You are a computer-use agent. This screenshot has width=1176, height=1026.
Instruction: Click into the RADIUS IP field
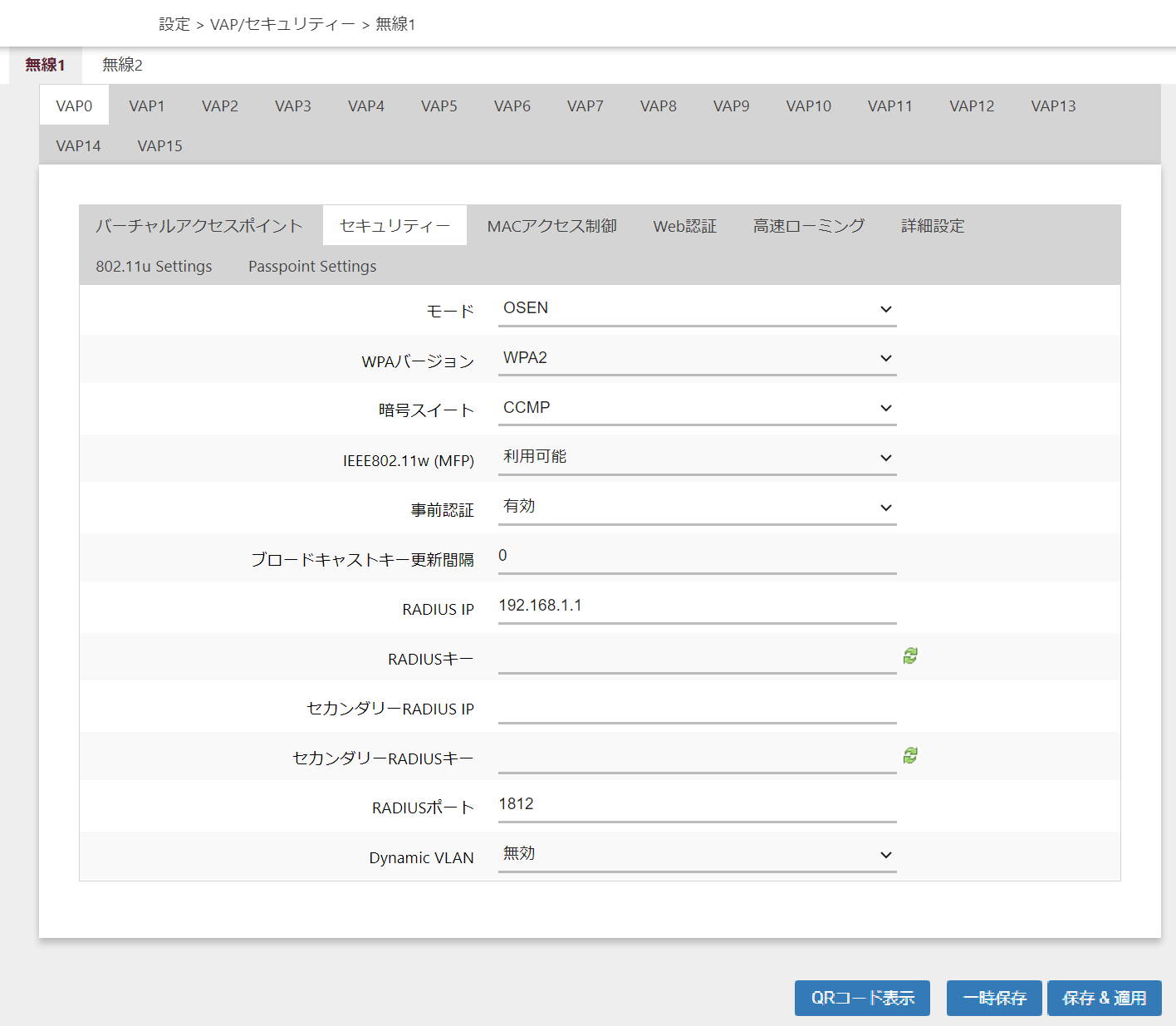tap(697, 606)
